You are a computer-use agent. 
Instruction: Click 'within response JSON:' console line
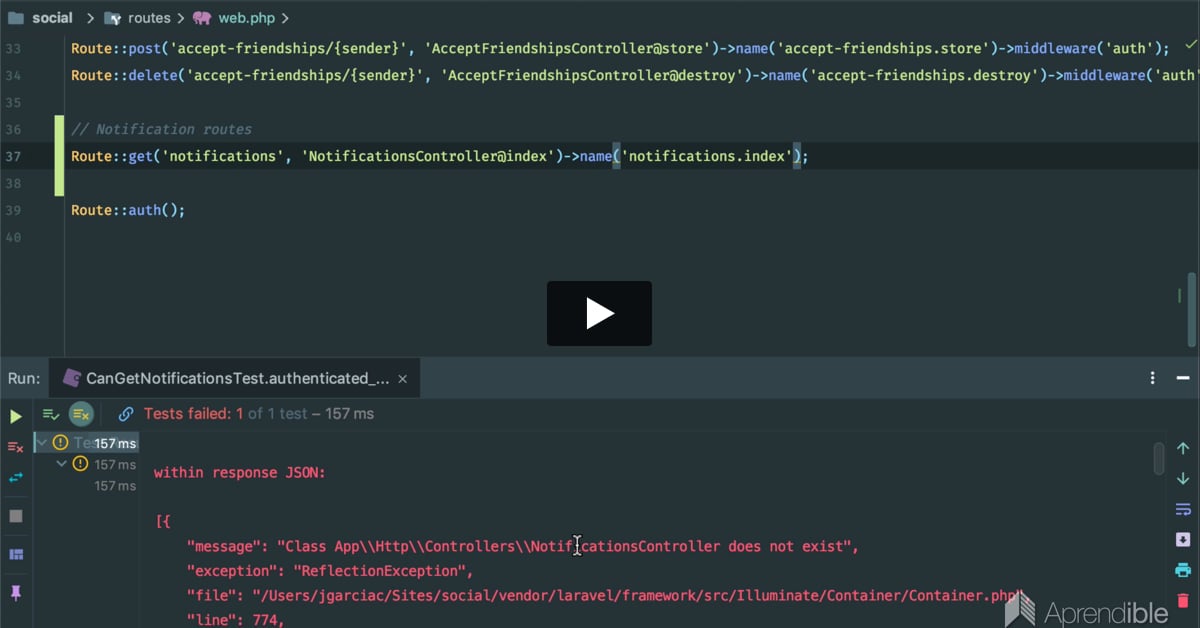240,472
